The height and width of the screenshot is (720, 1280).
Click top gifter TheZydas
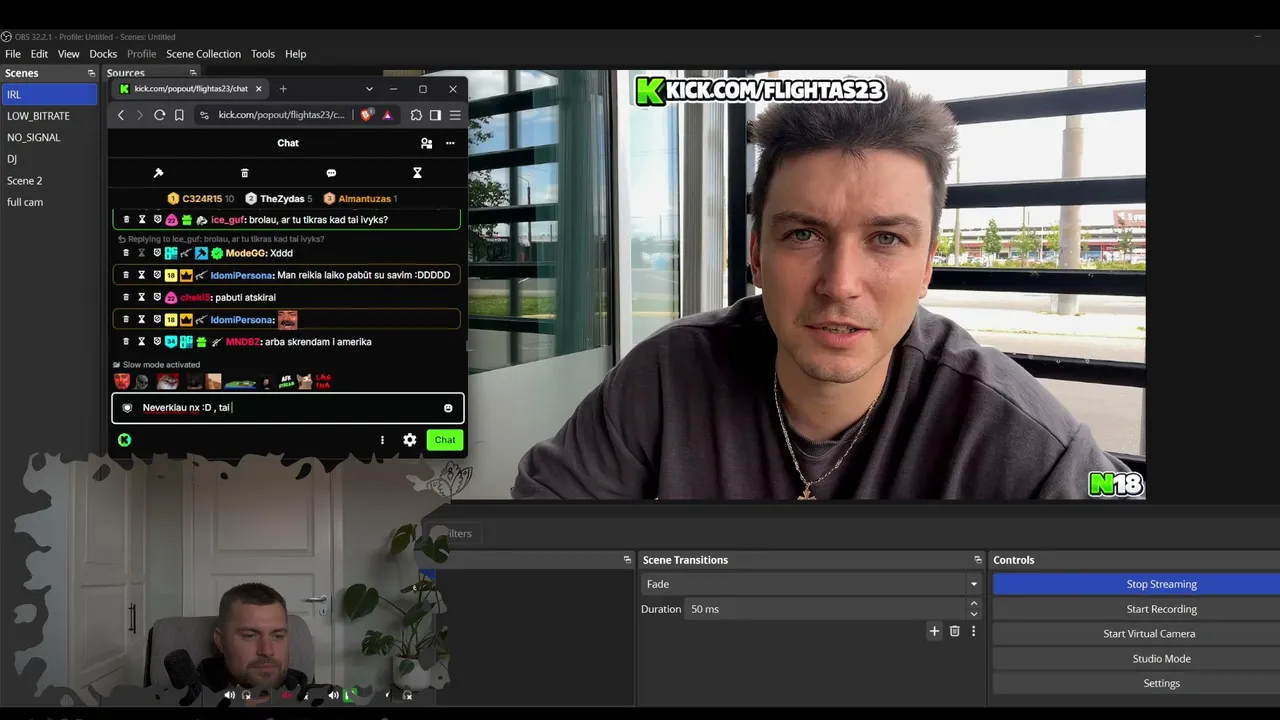click(282, 199)
